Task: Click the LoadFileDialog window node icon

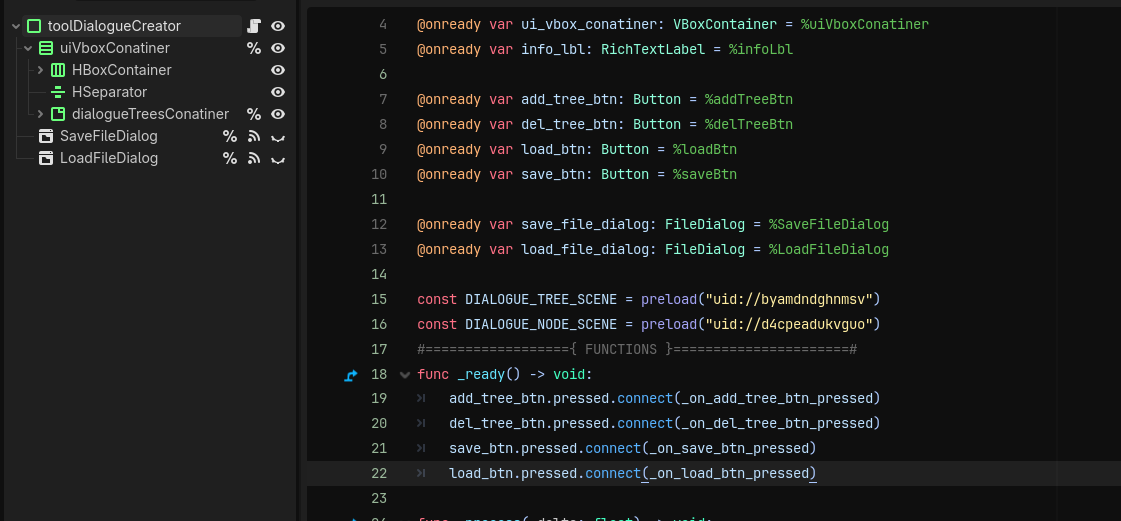Action: click(x=46, y=158)
